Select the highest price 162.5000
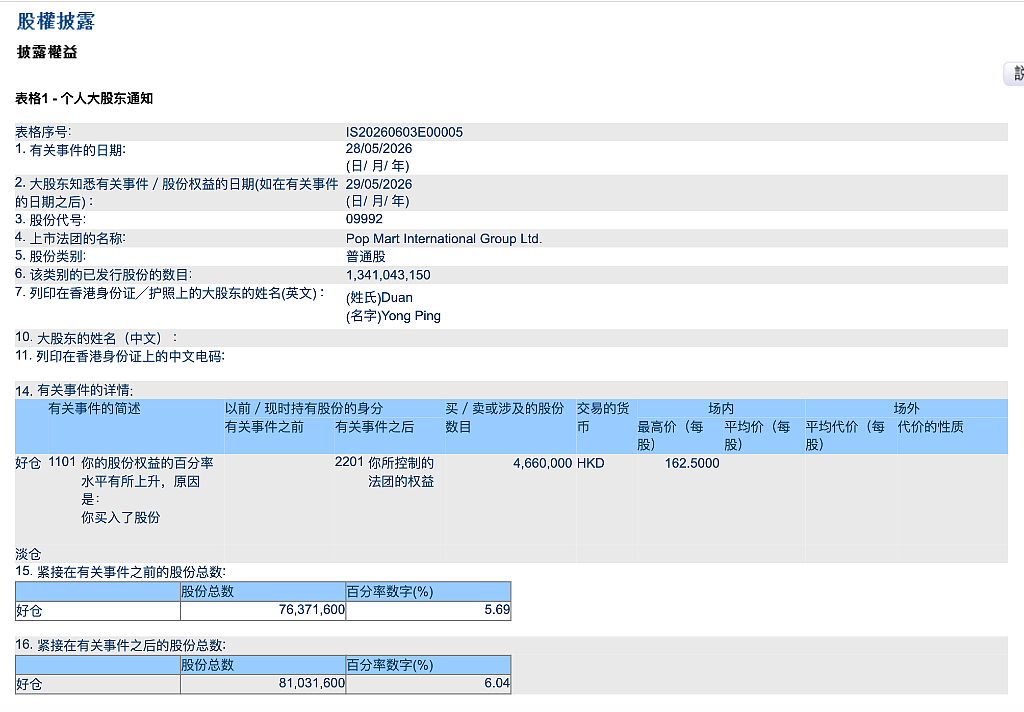 click(x=692, y=463)
